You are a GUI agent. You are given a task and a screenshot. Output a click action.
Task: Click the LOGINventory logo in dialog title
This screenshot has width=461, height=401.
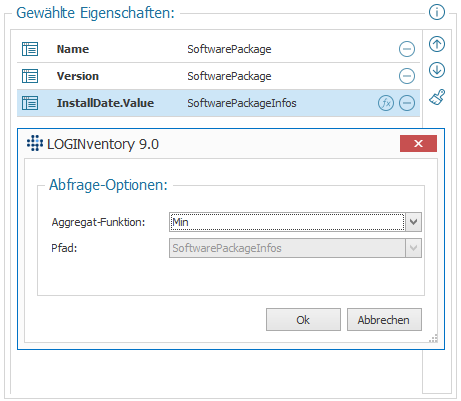tap(35, 143)
